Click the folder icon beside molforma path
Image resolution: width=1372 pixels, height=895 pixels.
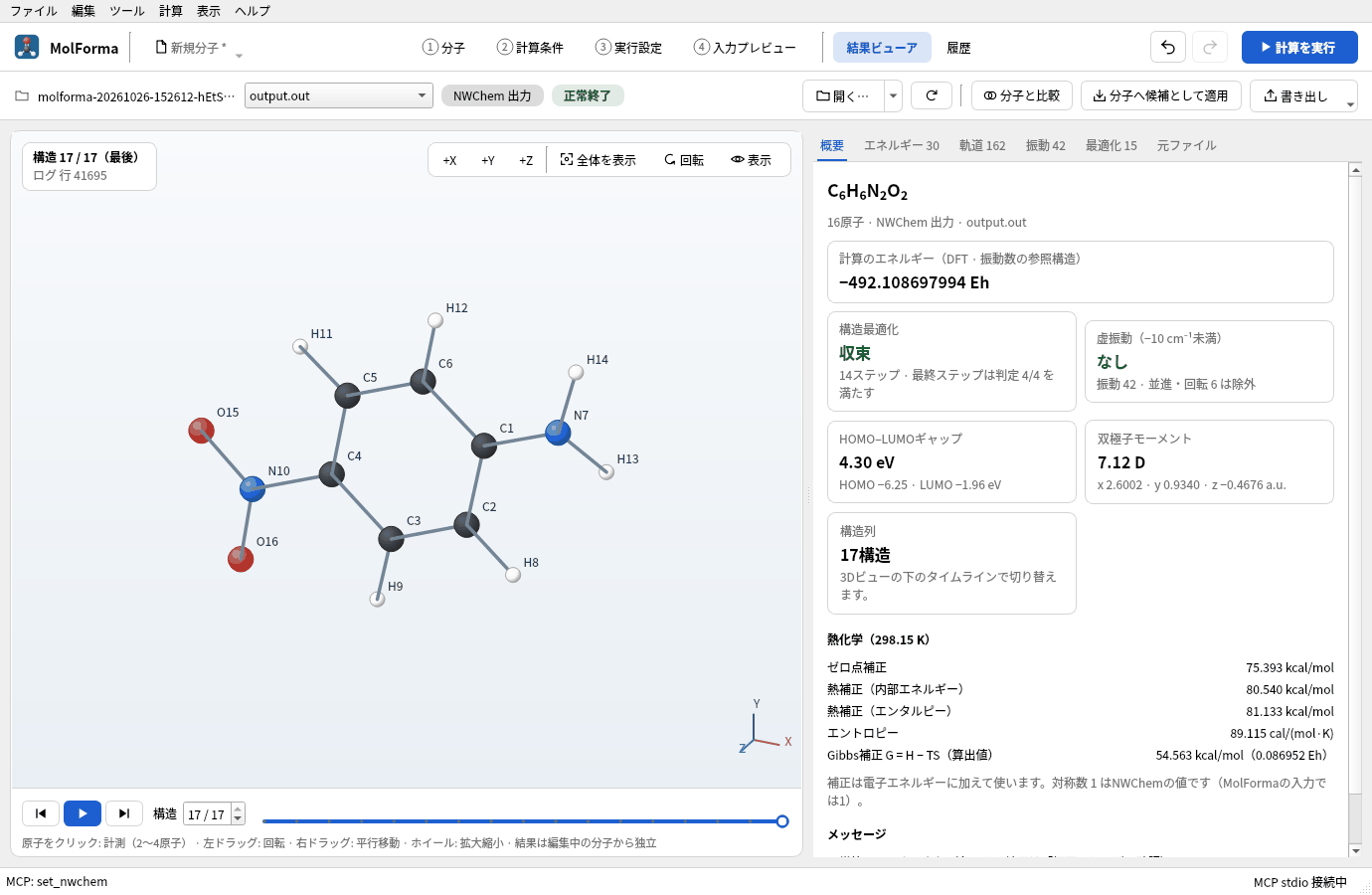22,96
